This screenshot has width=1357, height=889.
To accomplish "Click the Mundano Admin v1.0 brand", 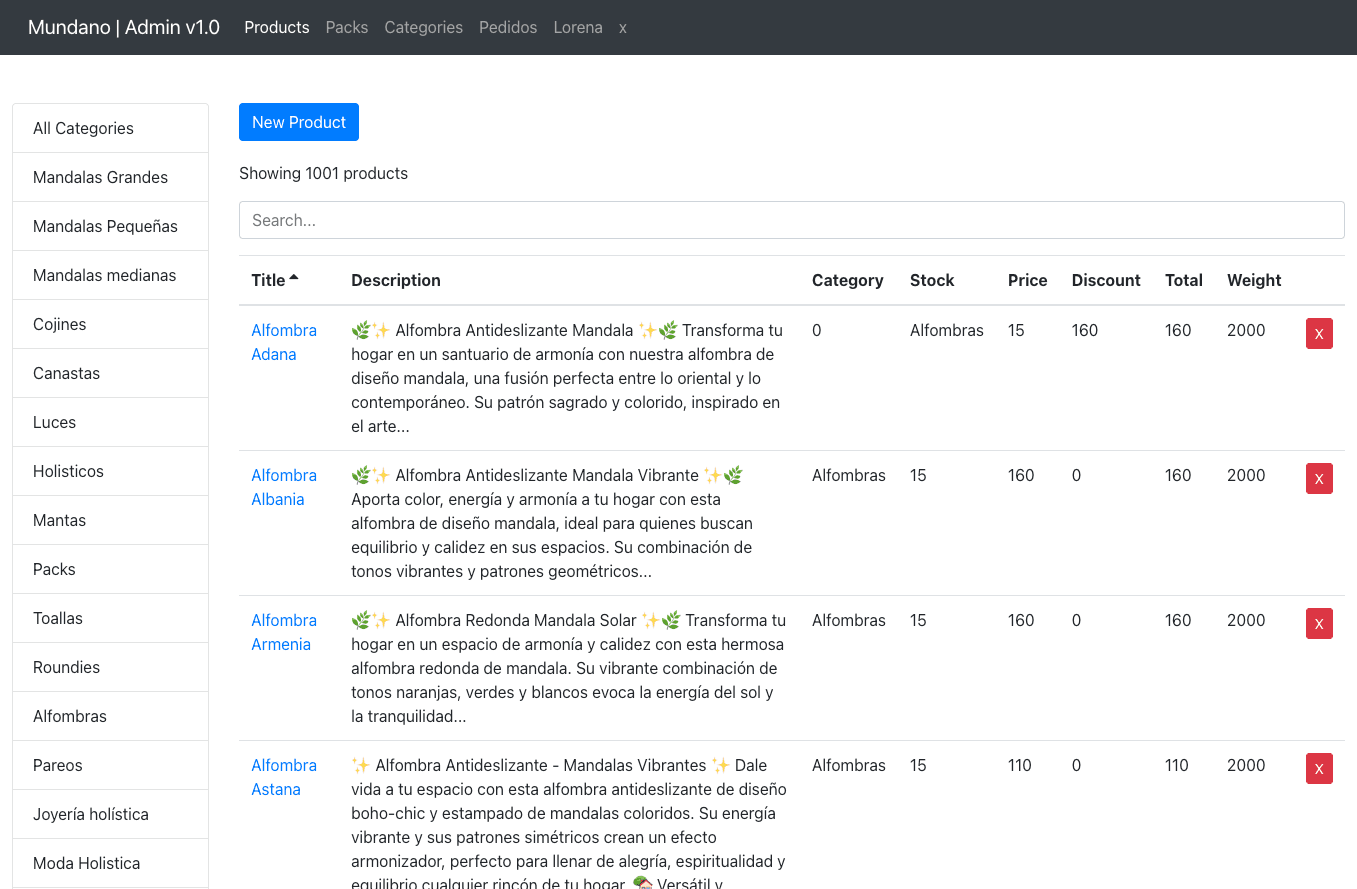I will click(x=124, y=27).
